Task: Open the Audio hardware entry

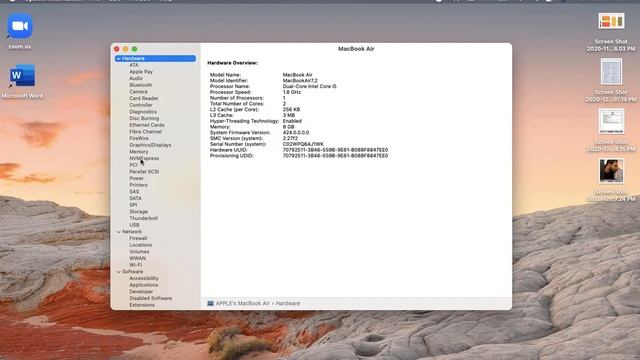Action: pos(136,78)
